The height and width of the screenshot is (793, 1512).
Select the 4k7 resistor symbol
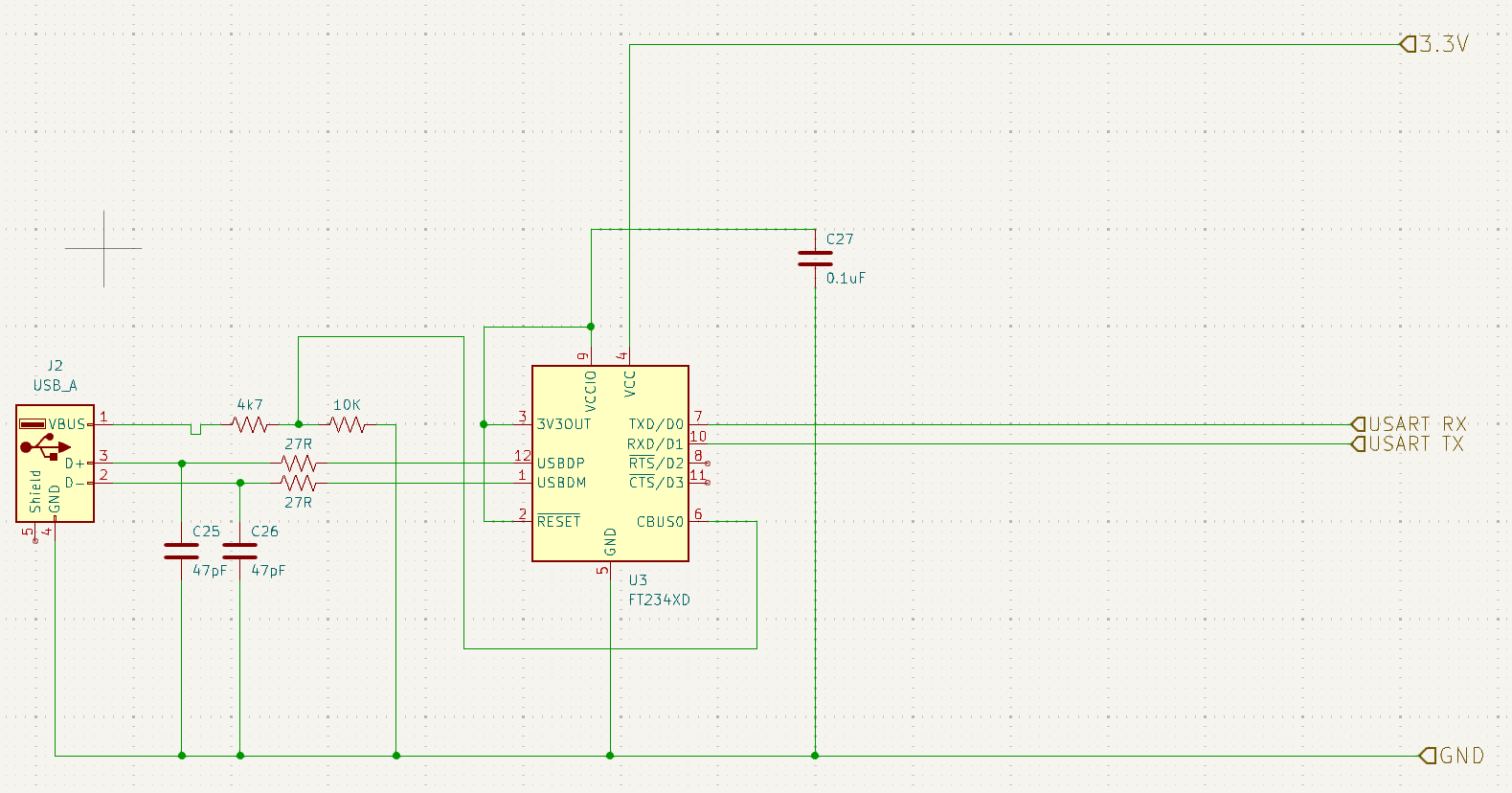coord(250,424)
